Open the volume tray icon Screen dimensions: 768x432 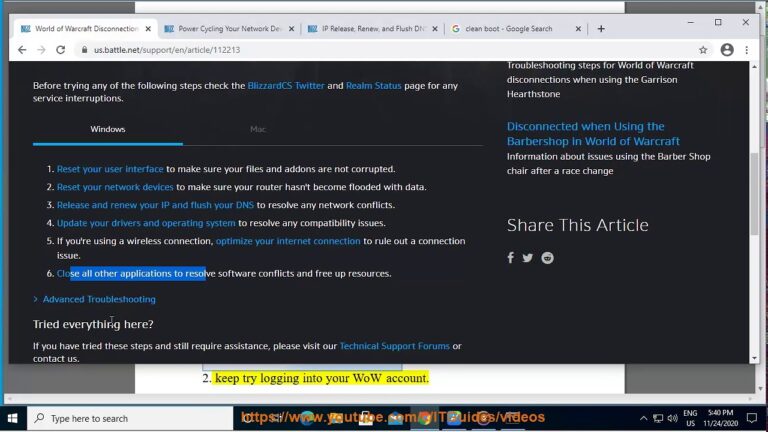tap(672, 418)
